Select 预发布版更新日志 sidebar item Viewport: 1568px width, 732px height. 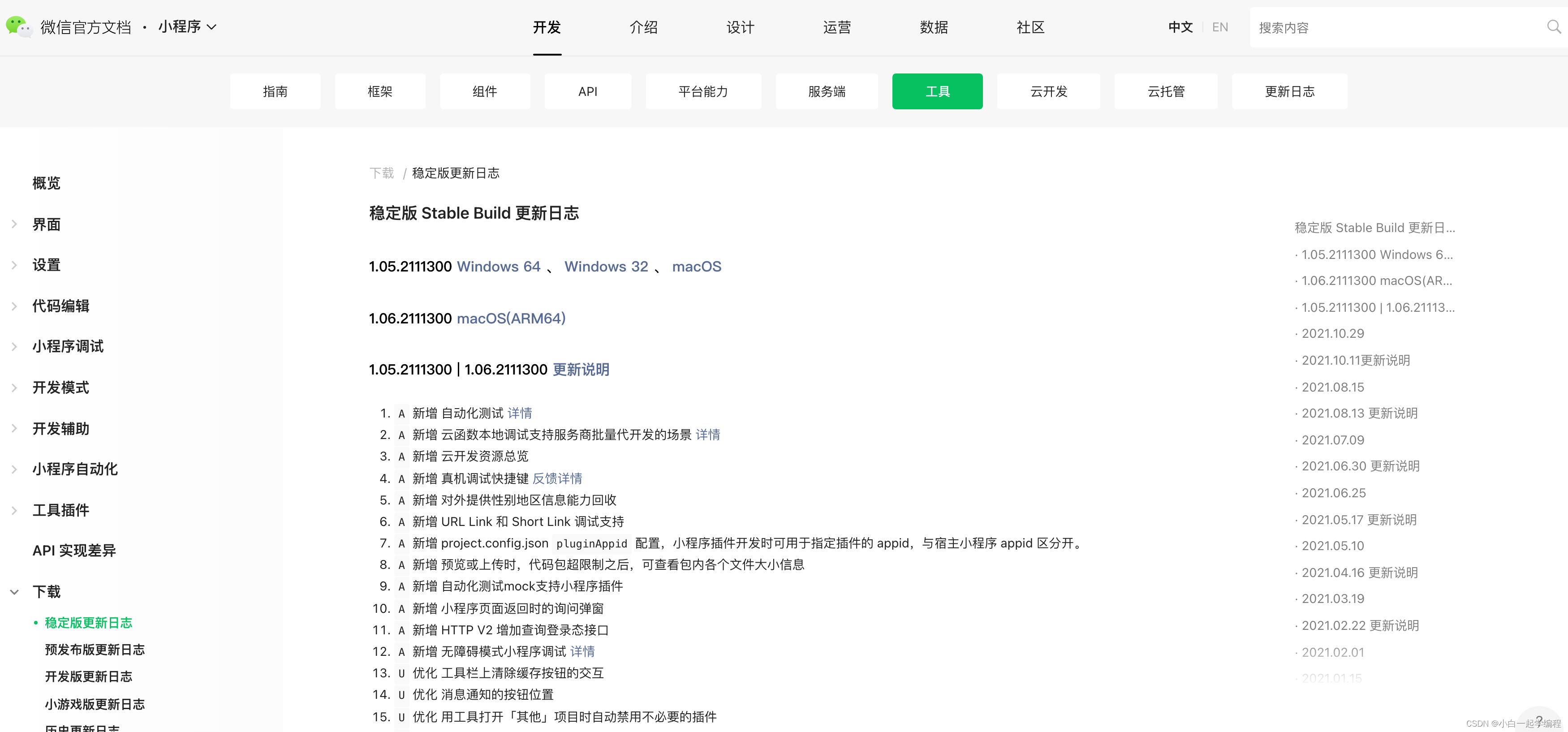click(95, 650)
